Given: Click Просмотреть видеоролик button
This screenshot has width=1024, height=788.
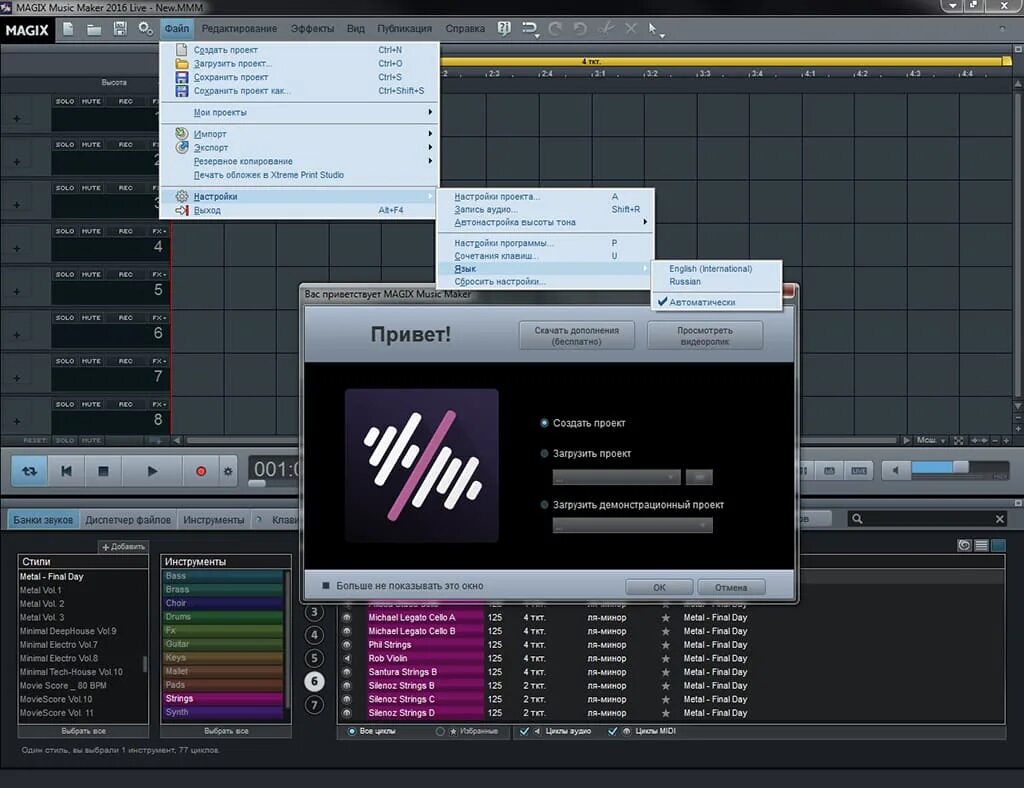Looking at the screenshot, I should (705, 336).
